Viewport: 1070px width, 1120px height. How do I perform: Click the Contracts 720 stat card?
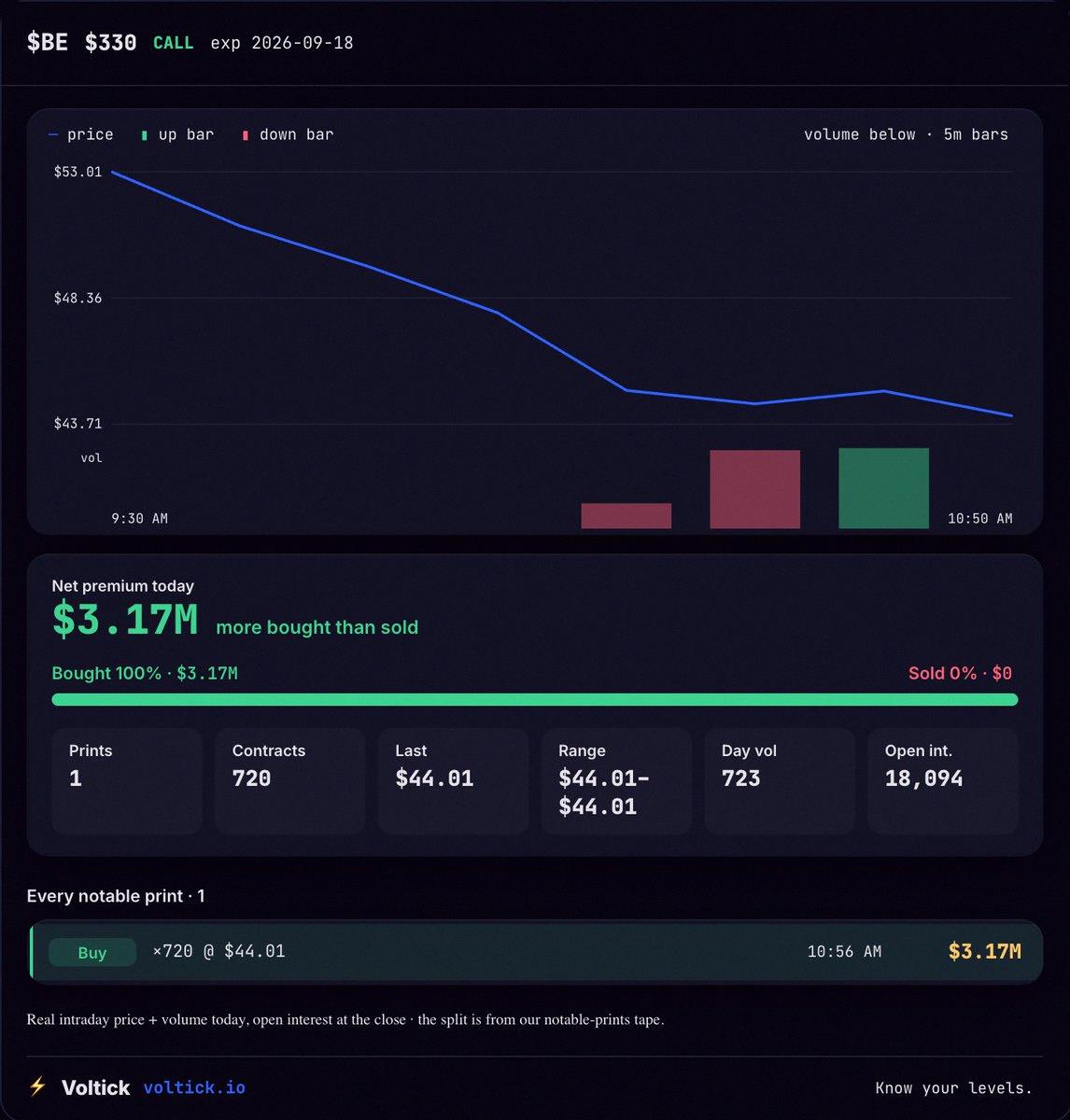click(x=290, y=780)
